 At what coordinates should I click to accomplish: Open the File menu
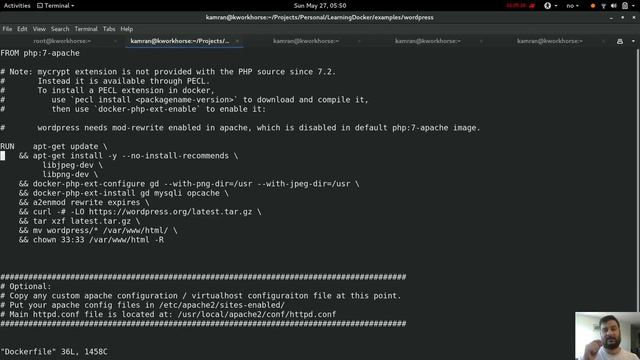pyautogui.click(x=7, y=29)
